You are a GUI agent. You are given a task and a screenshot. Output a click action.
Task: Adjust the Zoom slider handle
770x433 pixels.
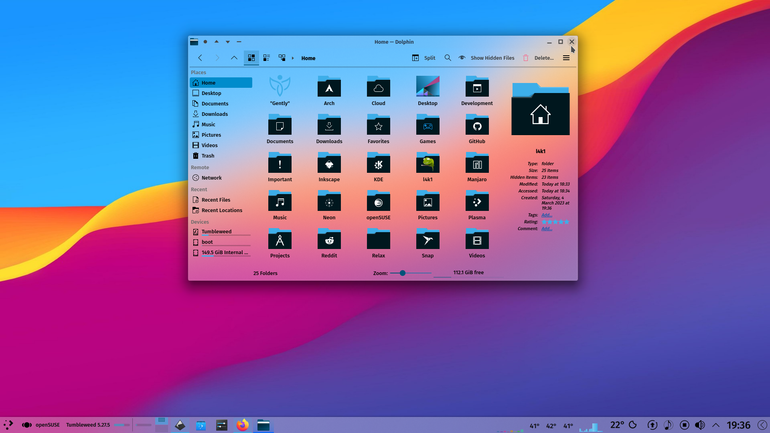402,273
